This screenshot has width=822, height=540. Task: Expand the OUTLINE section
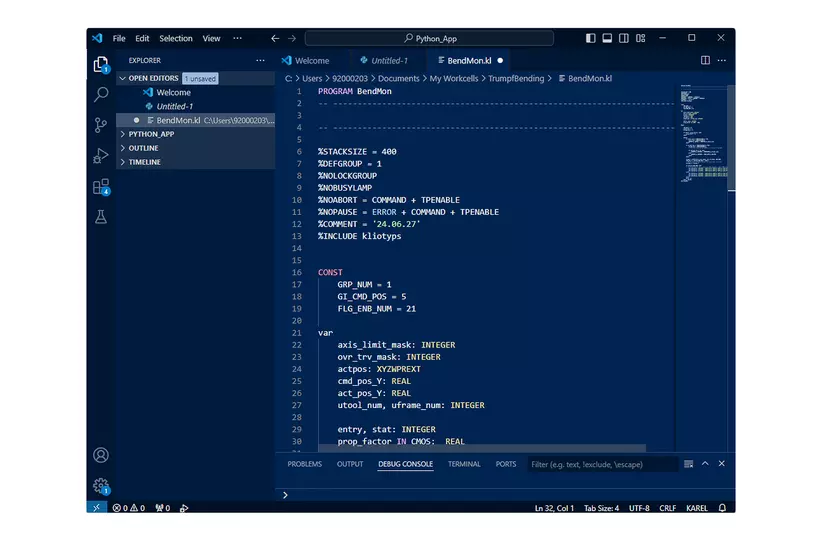click(x=143, y=148)
